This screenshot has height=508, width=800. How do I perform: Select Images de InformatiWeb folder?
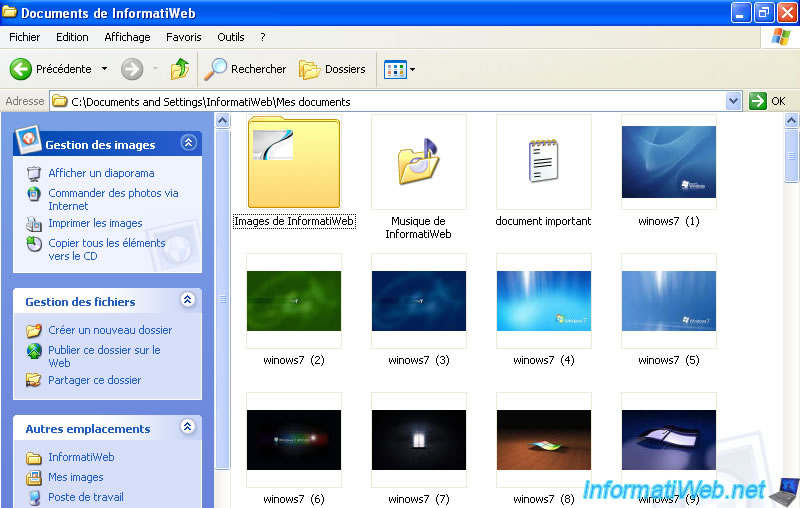coord(294,172)
